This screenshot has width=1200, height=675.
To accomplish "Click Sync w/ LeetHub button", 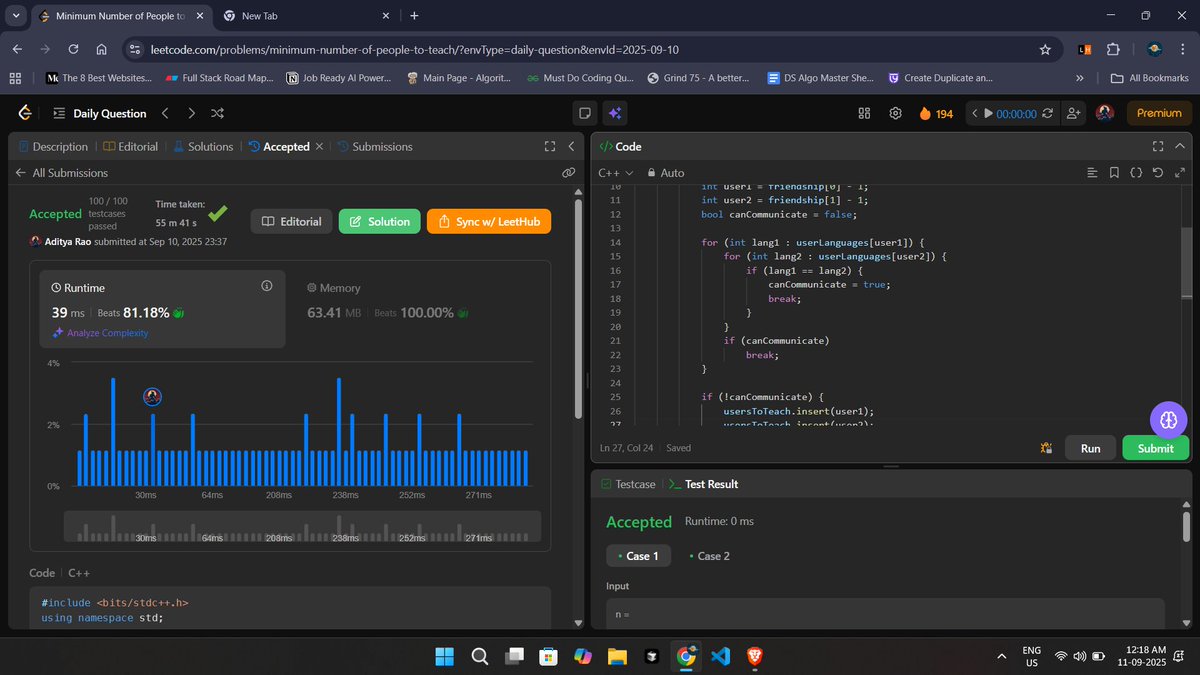I will 489,221.
